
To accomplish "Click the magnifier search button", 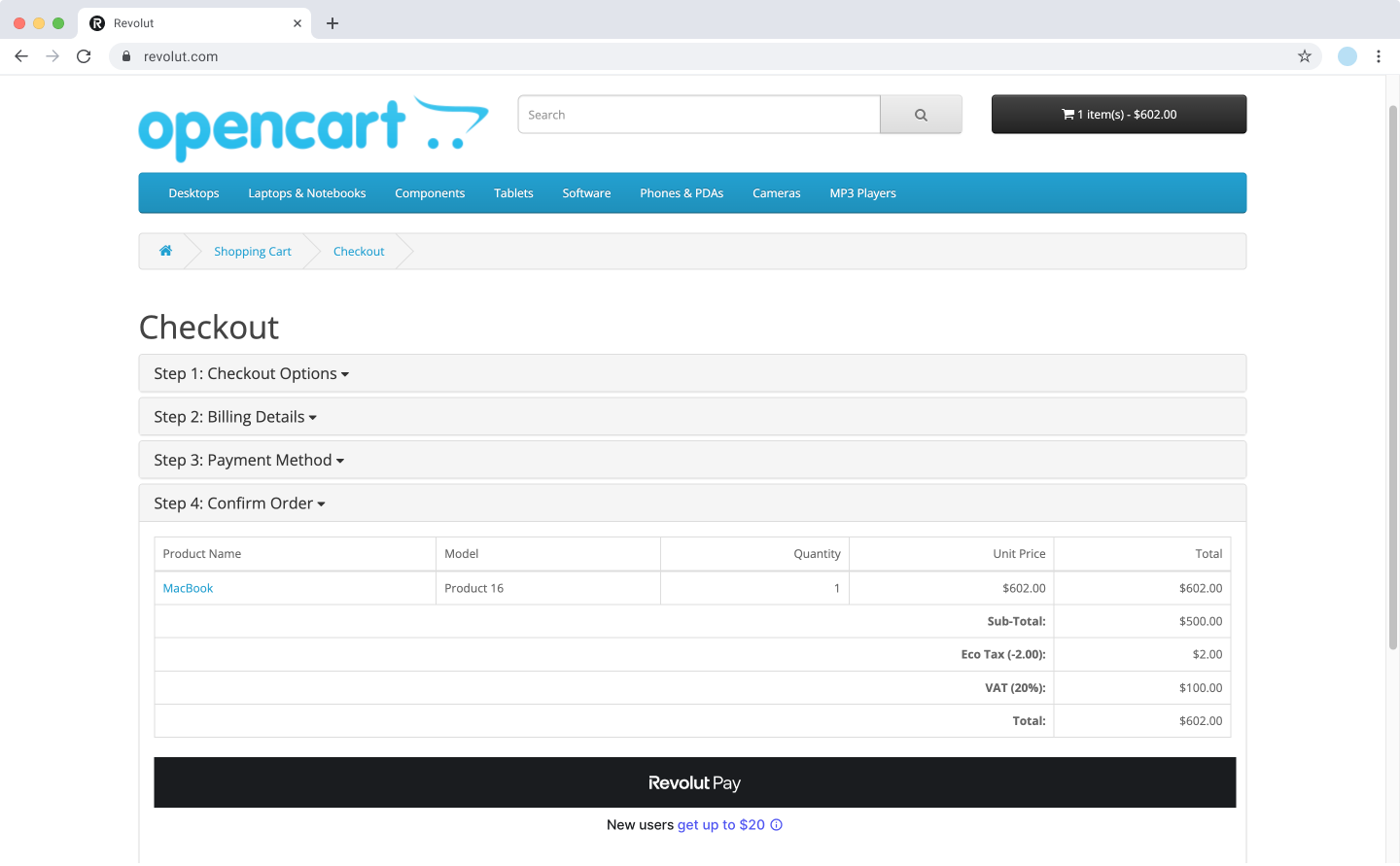I will click(921, 115).
